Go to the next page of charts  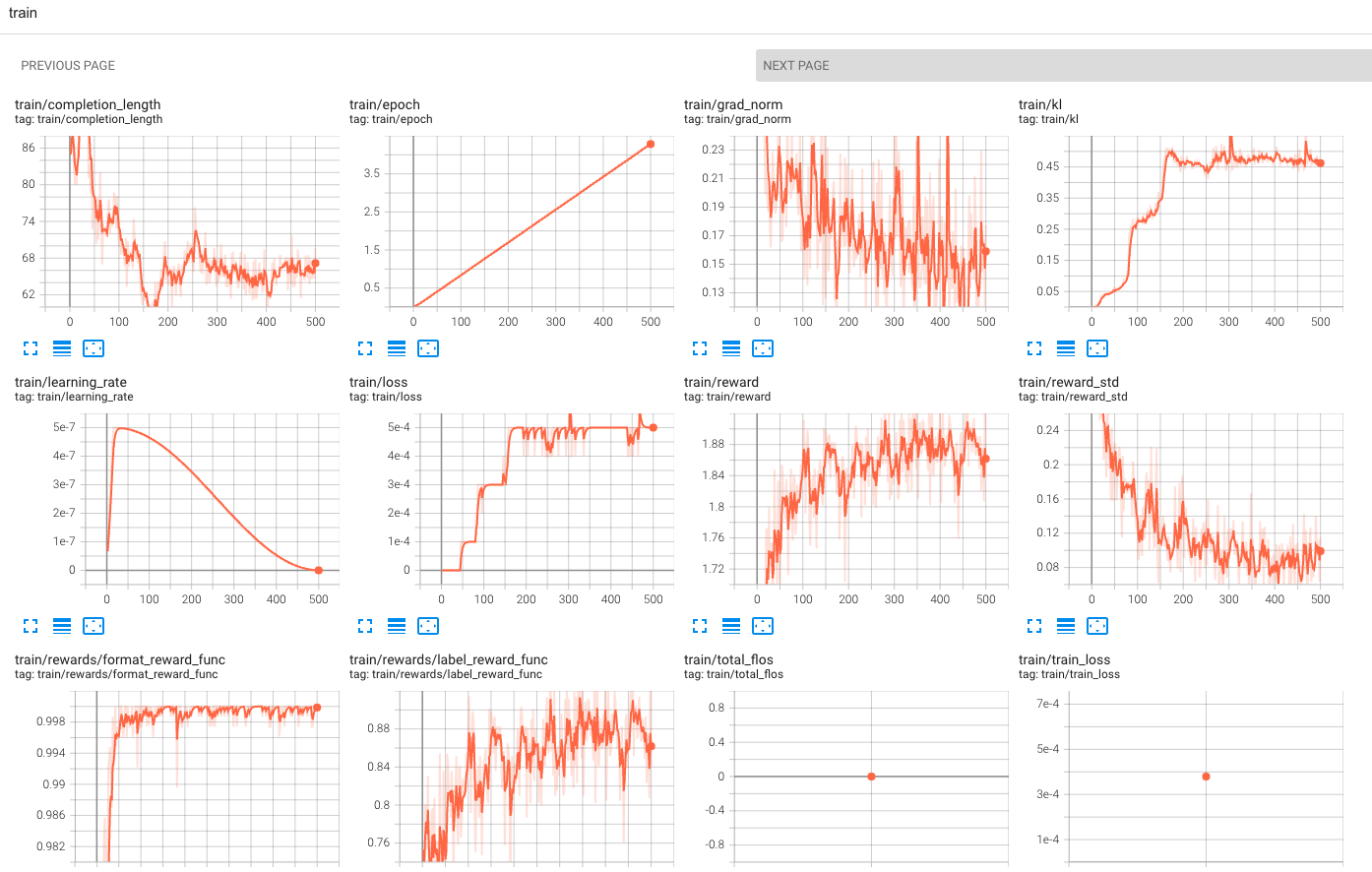coord(1064,66)
